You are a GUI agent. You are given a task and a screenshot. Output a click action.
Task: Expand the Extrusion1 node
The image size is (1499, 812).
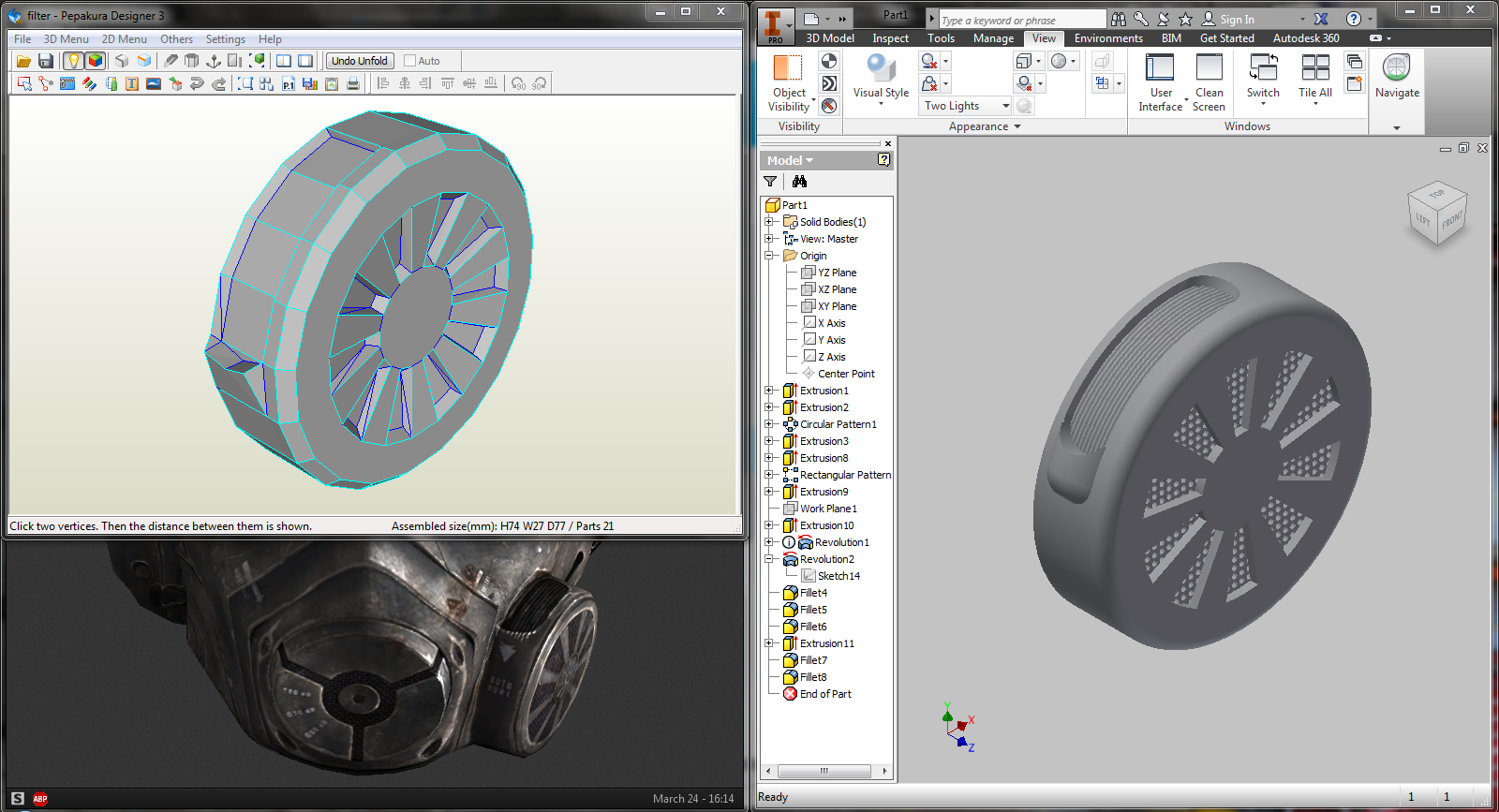[768, 391]
